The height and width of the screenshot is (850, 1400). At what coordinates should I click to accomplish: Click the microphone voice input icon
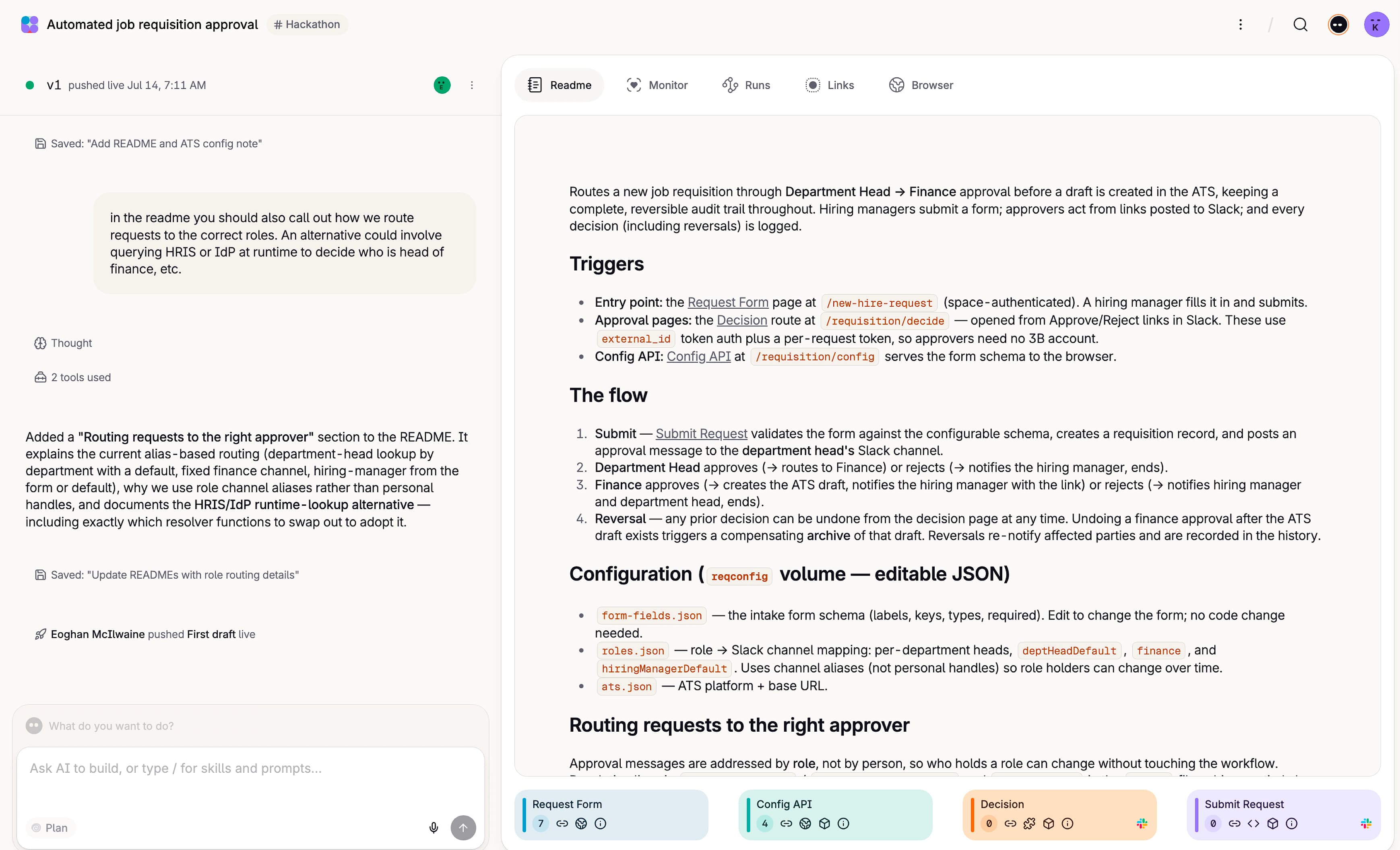(x=434, y=828)
